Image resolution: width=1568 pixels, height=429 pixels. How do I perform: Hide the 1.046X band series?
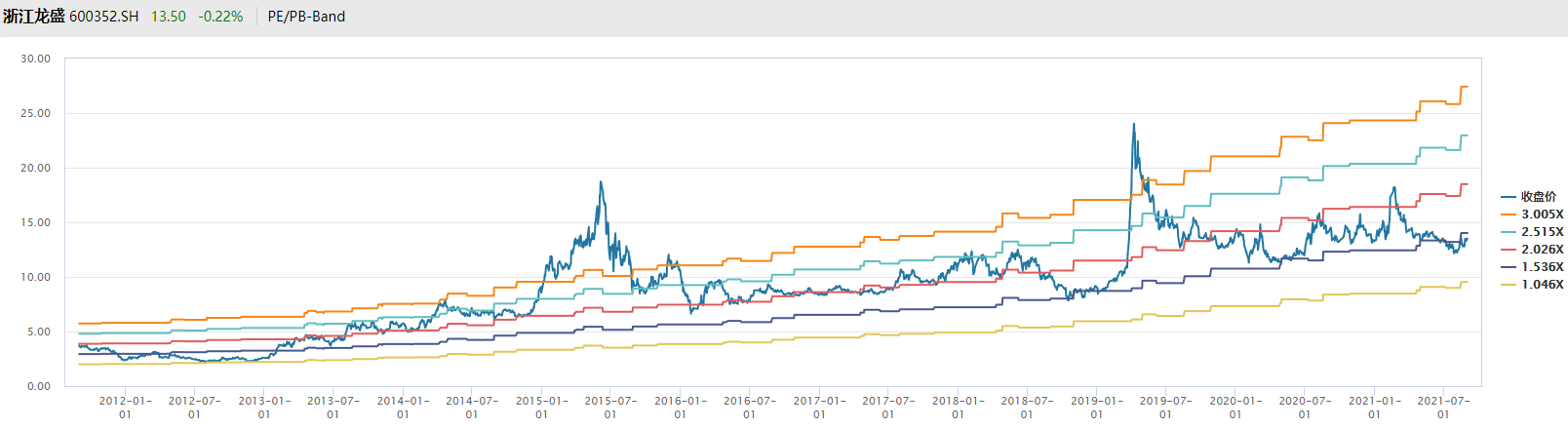[1542, 285]
